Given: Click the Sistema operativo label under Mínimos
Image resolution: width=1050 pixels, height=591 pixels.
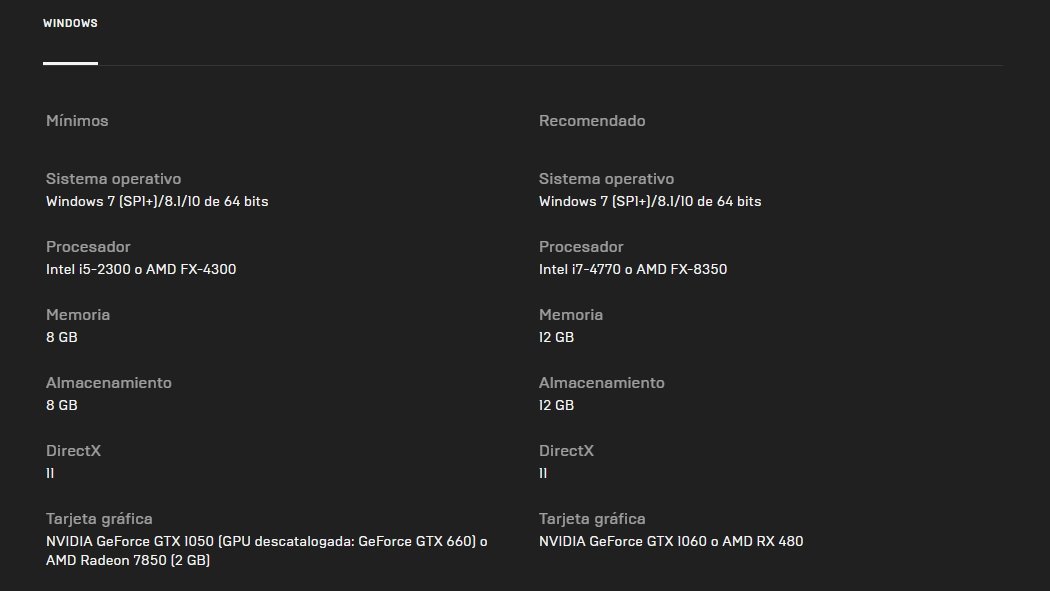Looking at the screenshot, I should click(x=114, y=179).
